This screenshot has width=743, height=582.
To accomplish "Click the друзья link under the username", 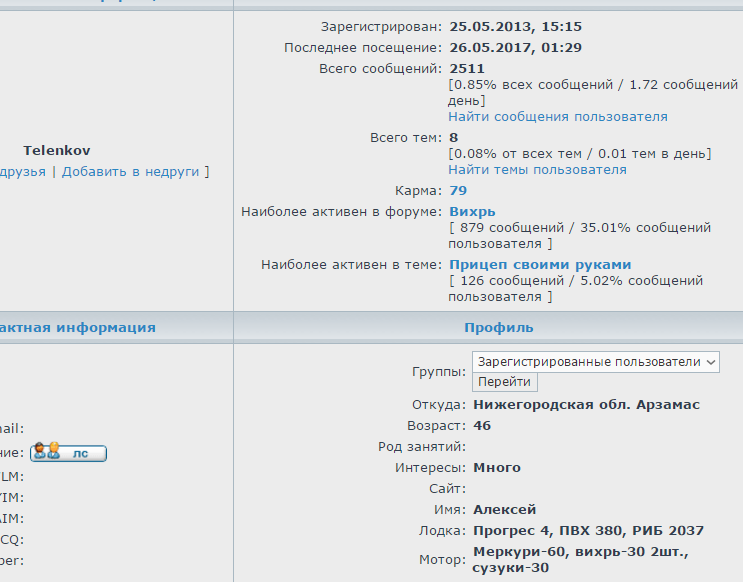I will [x=23, y=172].
